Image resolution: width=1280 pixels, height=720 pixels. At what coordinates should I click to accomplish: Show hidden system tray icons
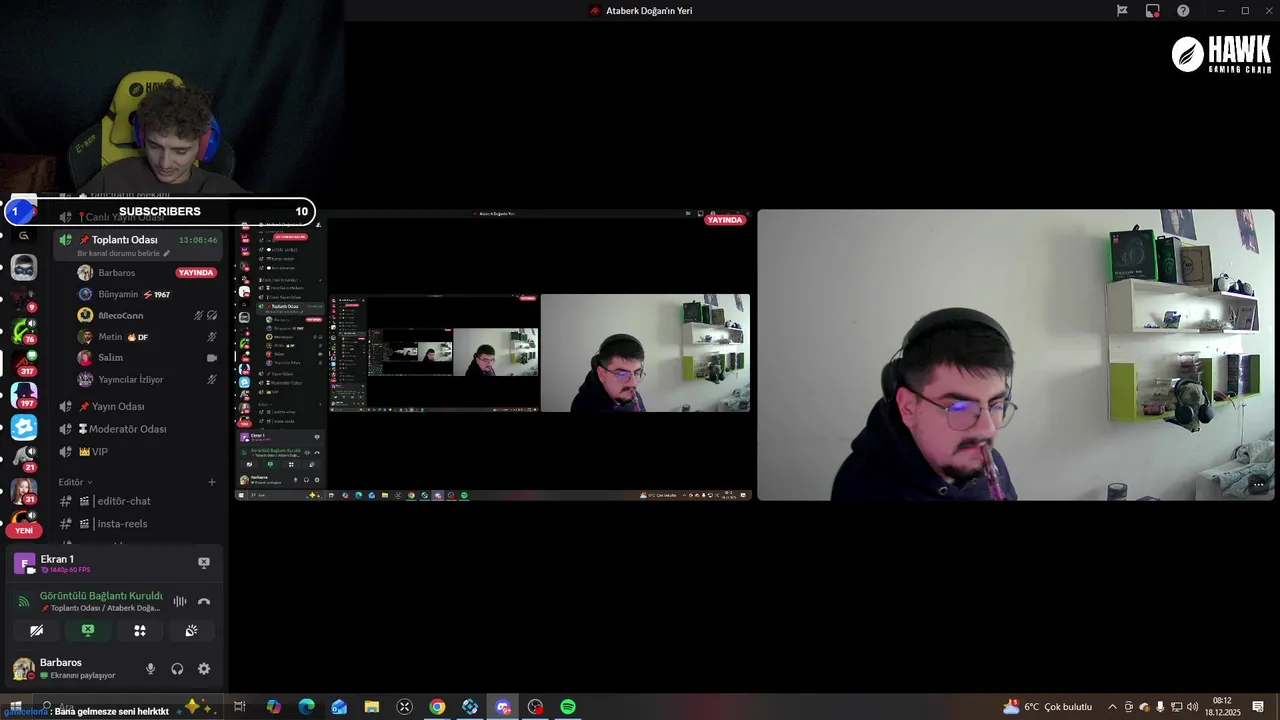[x=1112, y=707]
